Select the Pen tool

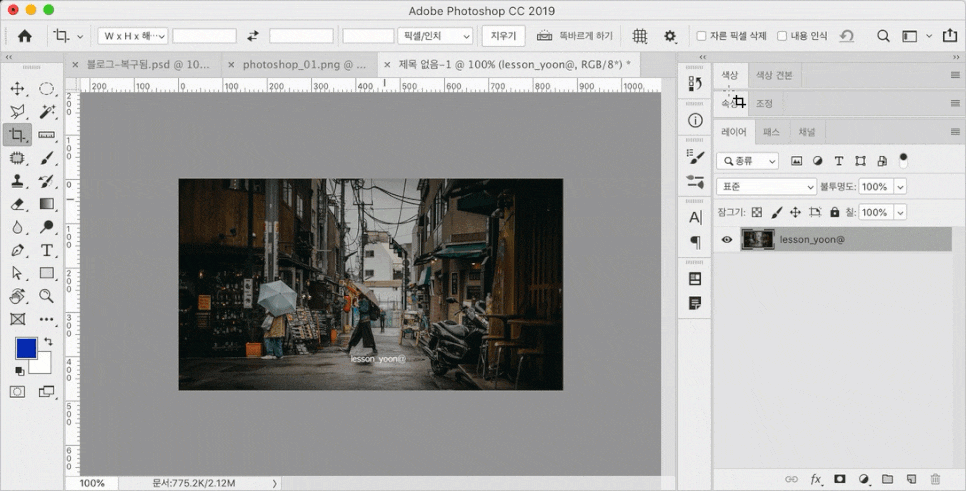click(x=17, y=250)
